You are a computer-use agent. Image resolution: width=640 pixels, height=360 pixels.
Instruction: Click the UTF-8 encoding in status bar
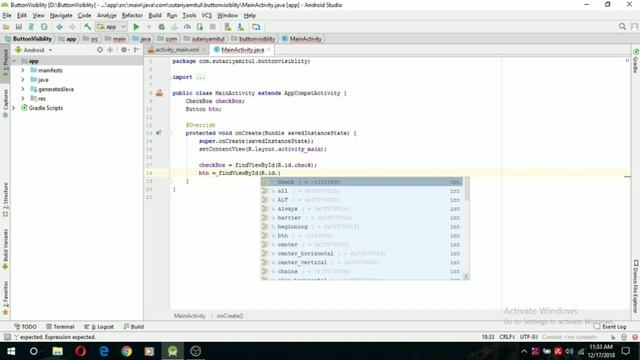tap(529, 337)
